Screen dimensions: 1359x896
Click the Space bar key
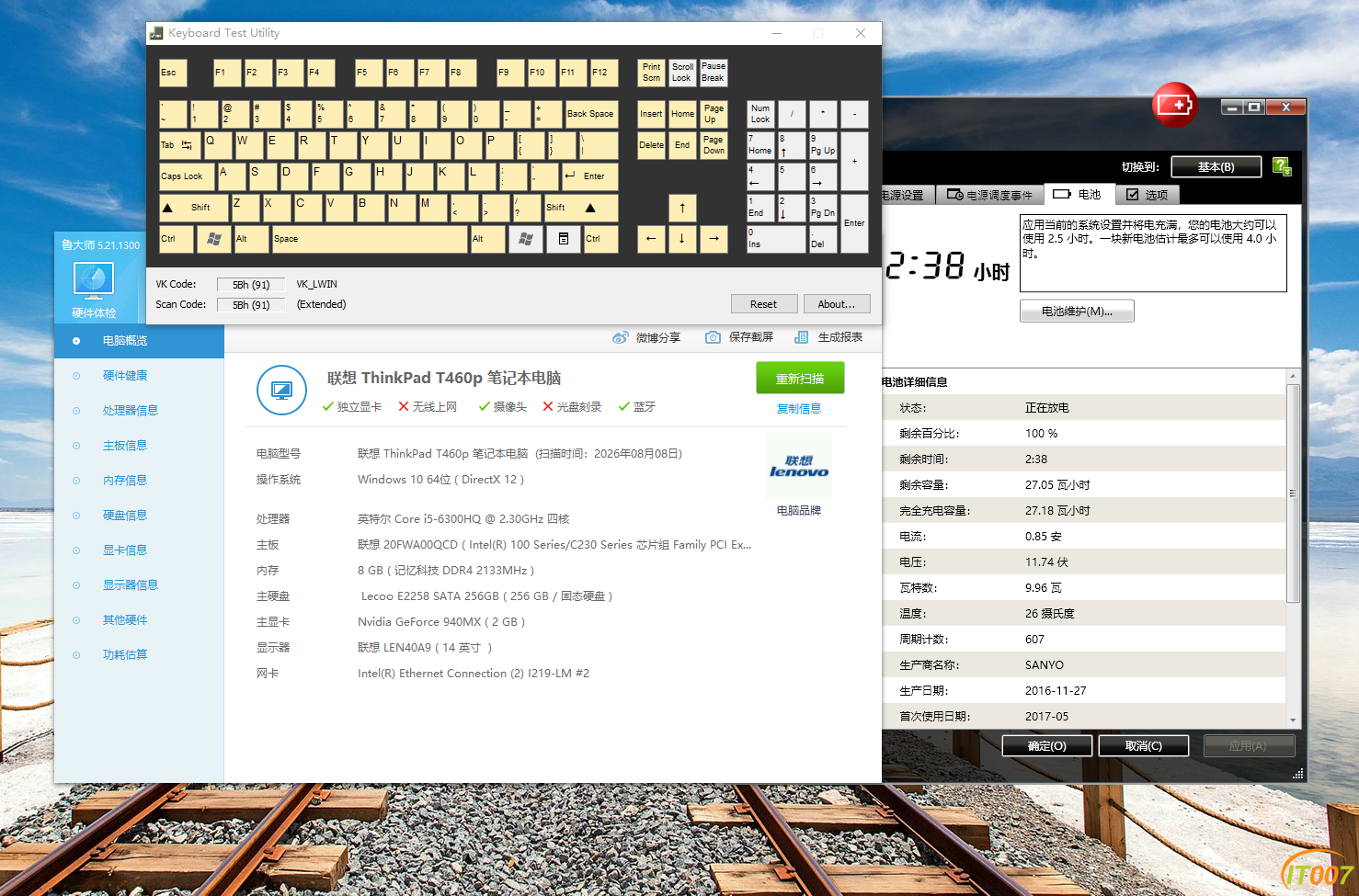(370, 239)
